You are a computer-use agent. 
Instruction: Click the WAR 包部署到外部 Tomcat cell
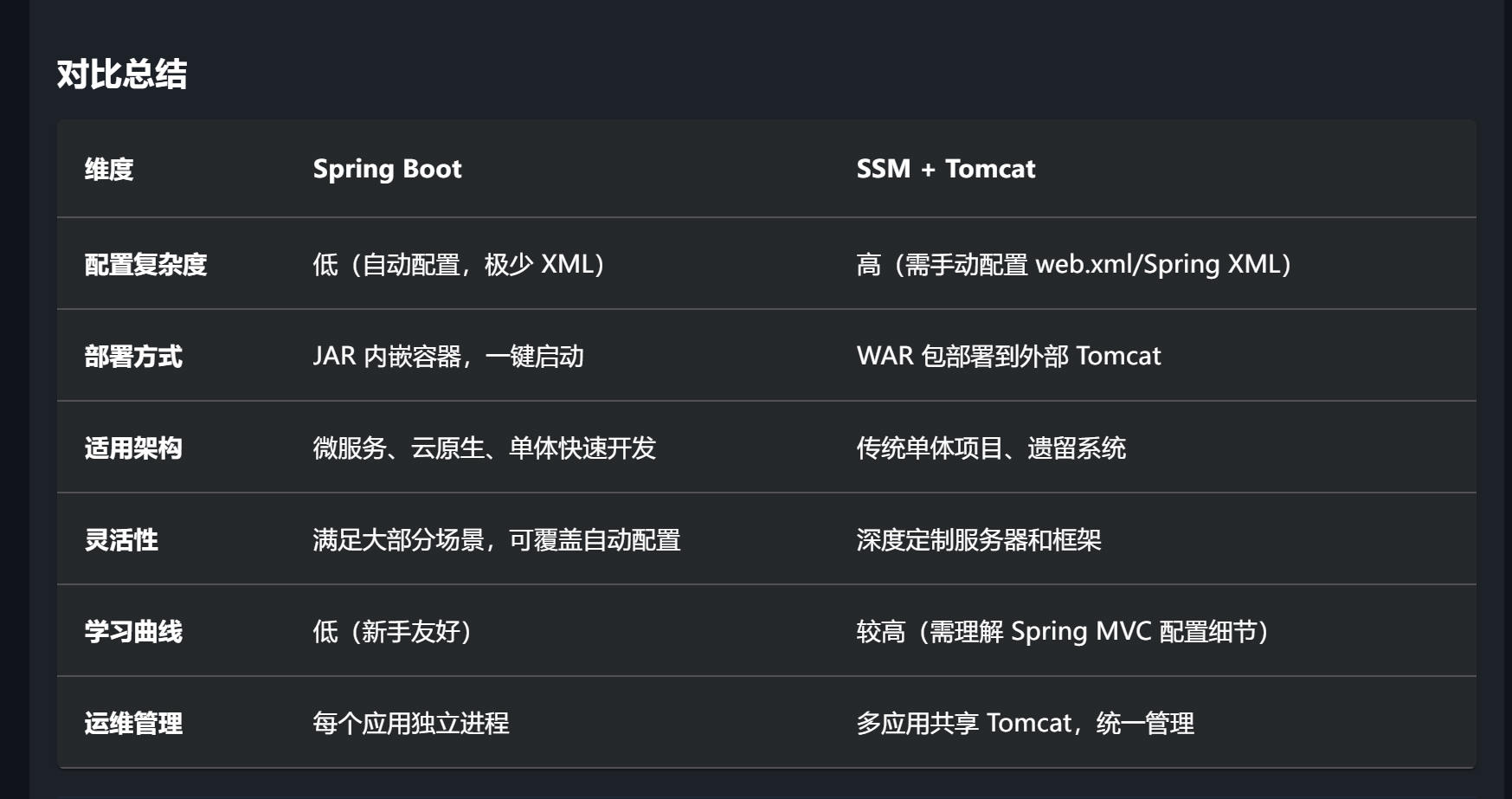[x=1008, y=356]
